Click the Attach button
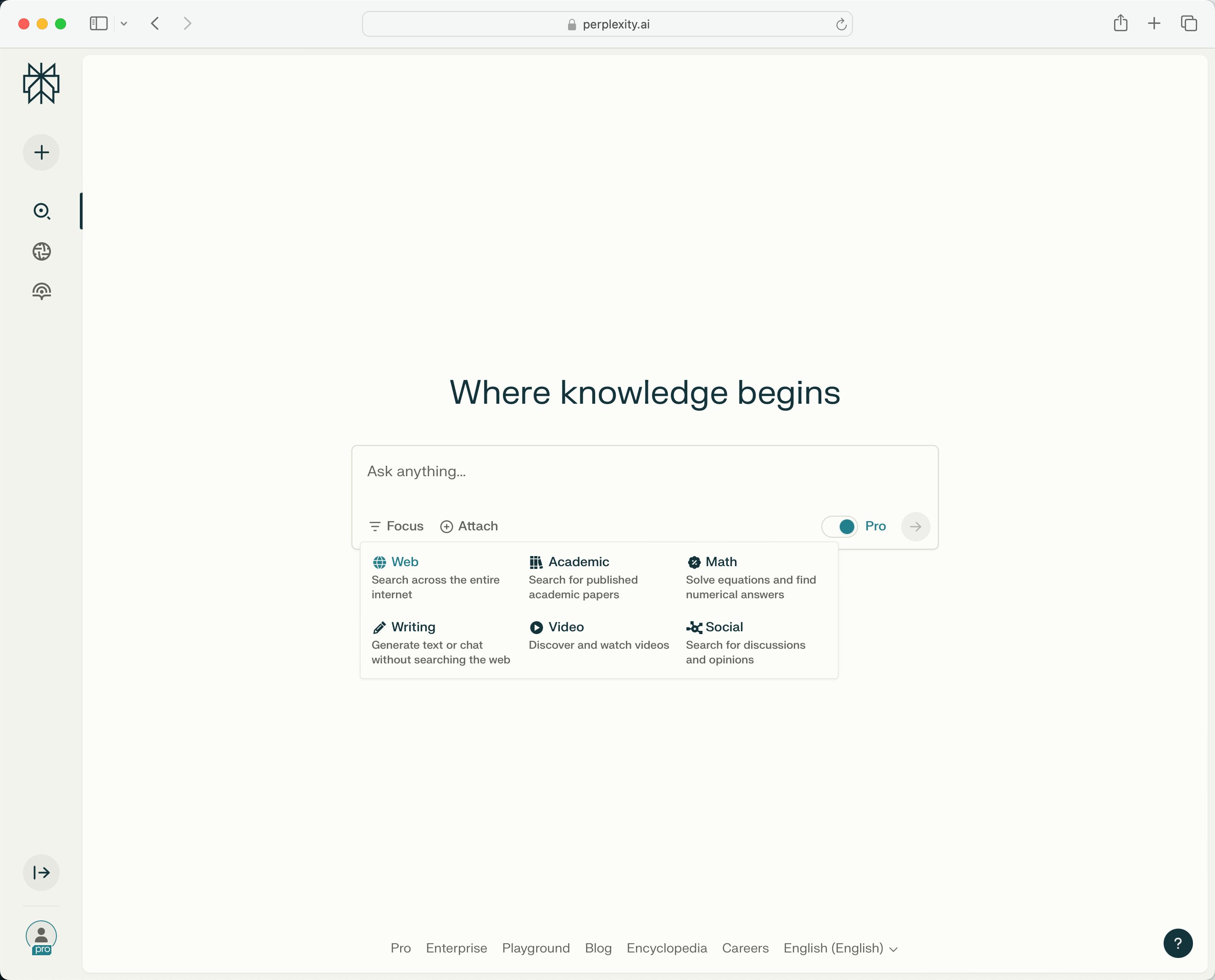This screenshot has width=1215, height=980. [x=469, y=526]
